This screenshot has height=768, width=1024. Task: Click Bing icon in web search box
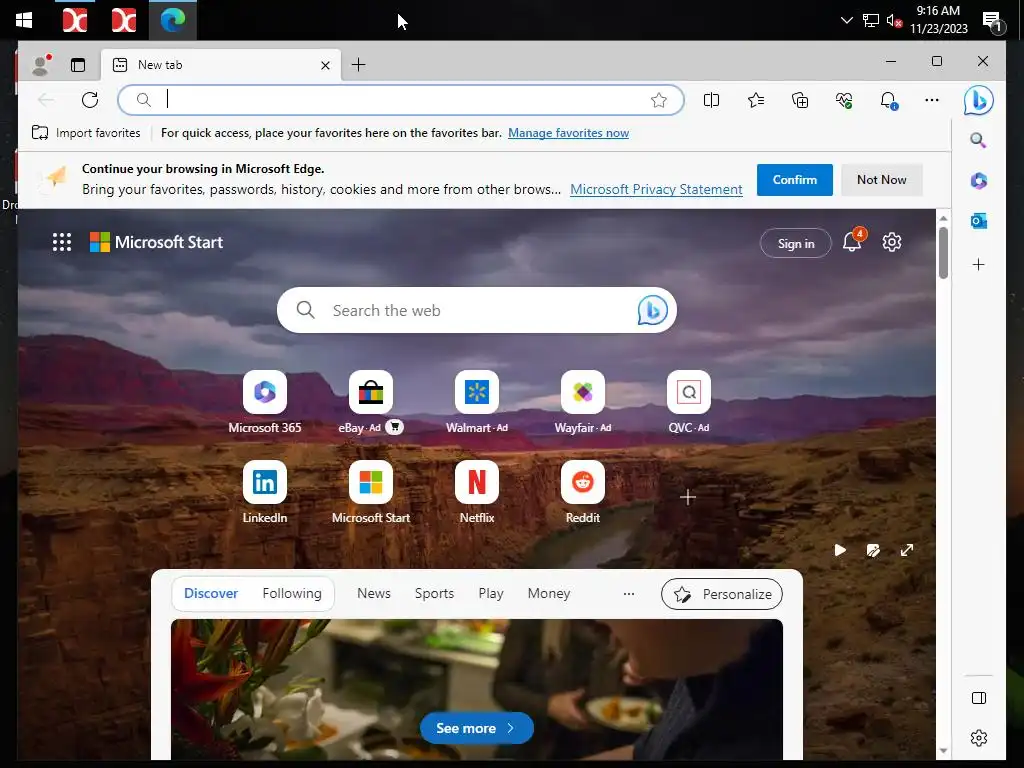[x=652, y=310]
